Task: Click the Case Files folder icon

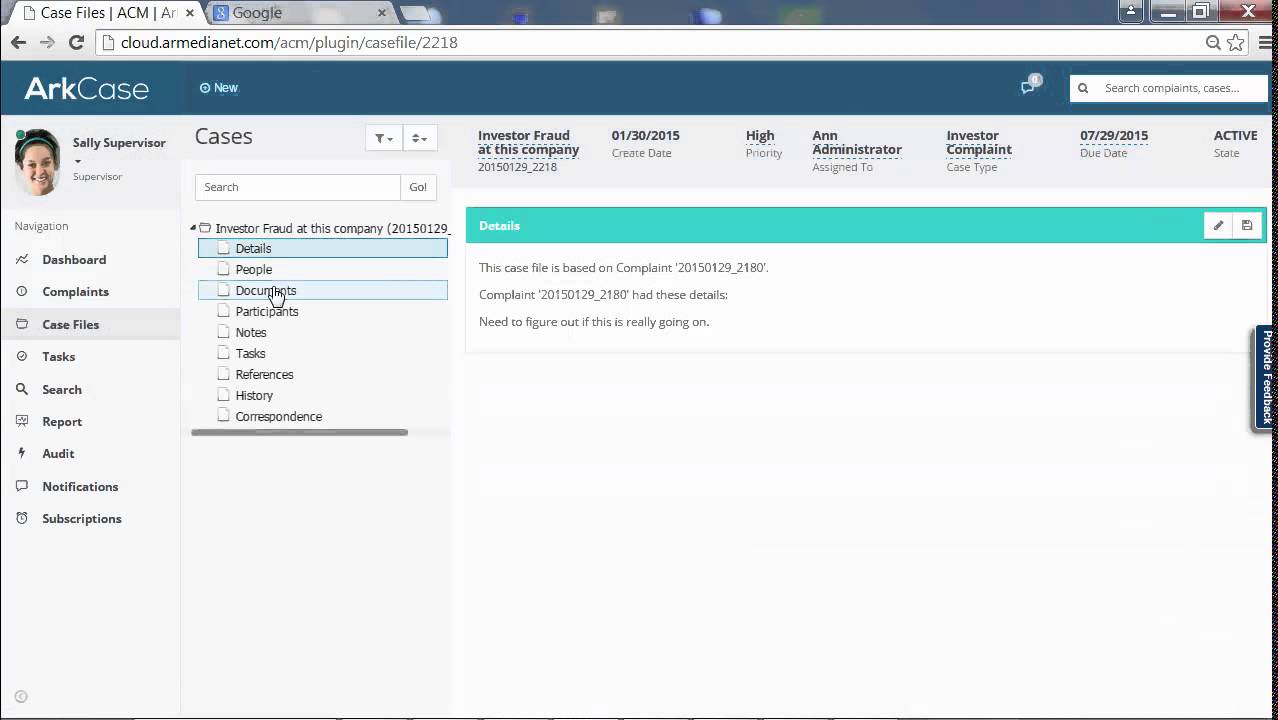Action: 22,325
